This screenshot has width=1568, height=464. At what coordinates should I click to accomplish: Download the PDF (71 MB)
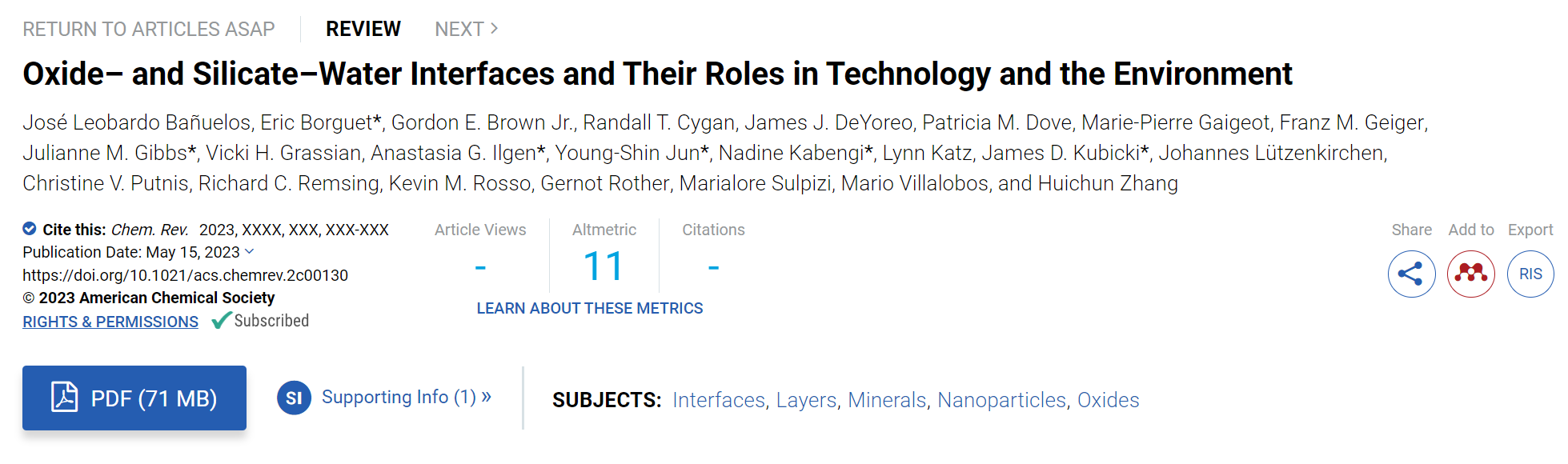click(x=134, y=398)
